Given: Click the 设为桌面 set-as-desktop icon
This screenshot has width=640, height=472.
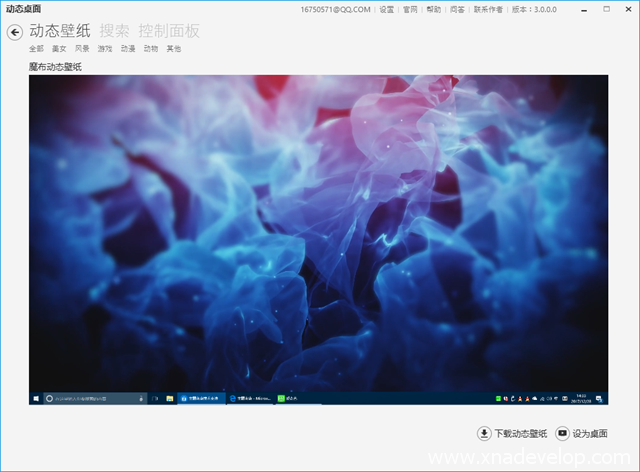Looking at the screenshot, I should point(562,433).
